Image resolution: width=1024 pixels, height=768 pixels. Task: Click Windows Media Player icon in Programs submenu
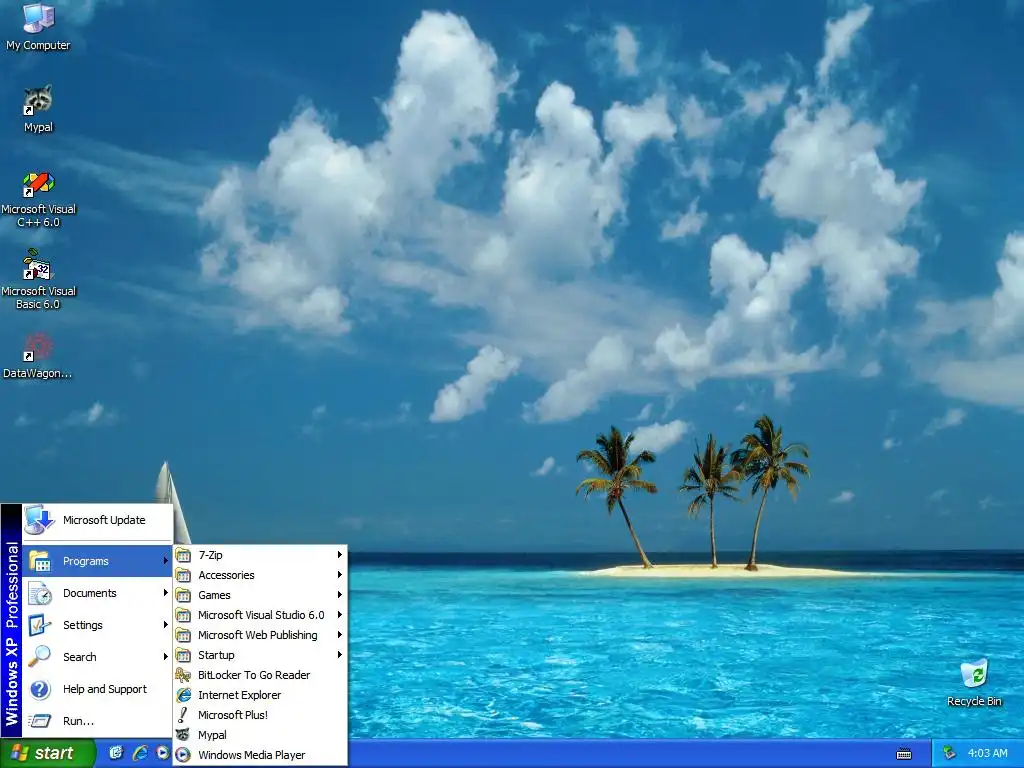coord(184,755)
